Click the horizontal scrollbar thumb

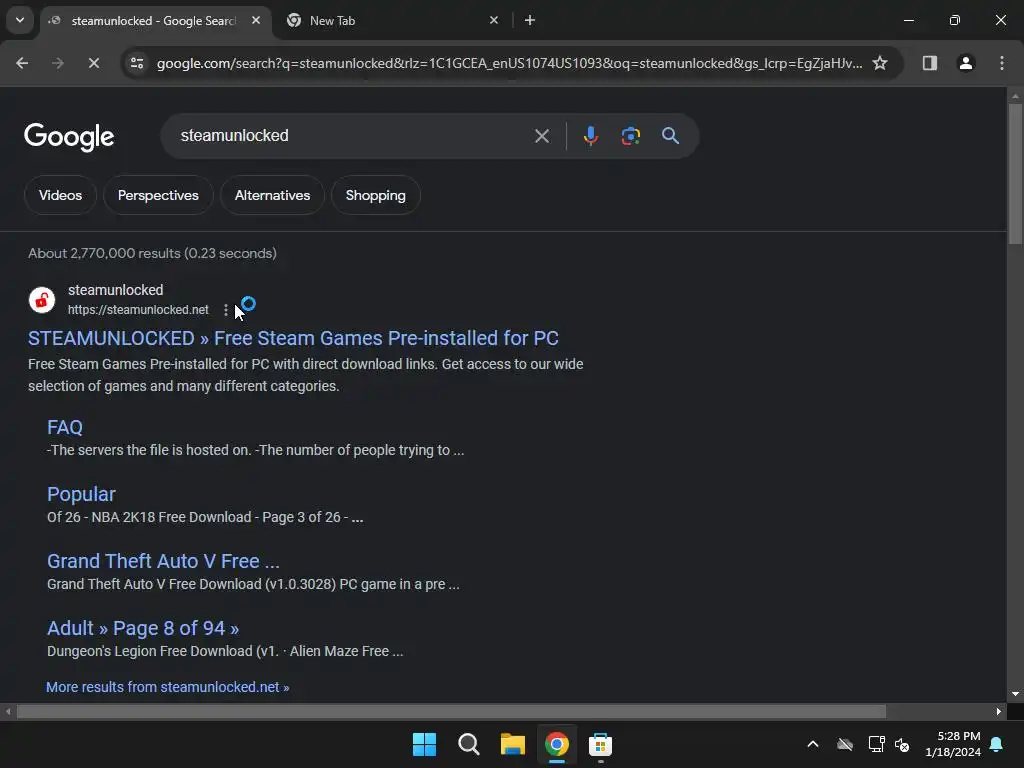(451, 711)
